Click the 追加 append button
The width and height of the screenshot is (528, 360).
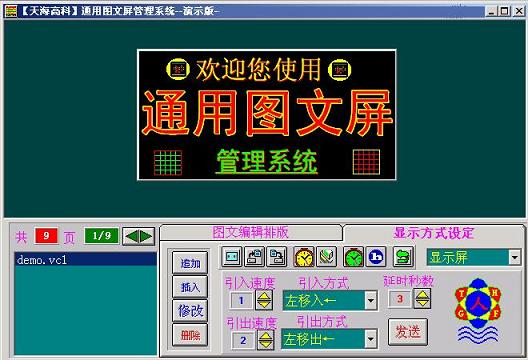pyautogui.click(x=190, y=263)
